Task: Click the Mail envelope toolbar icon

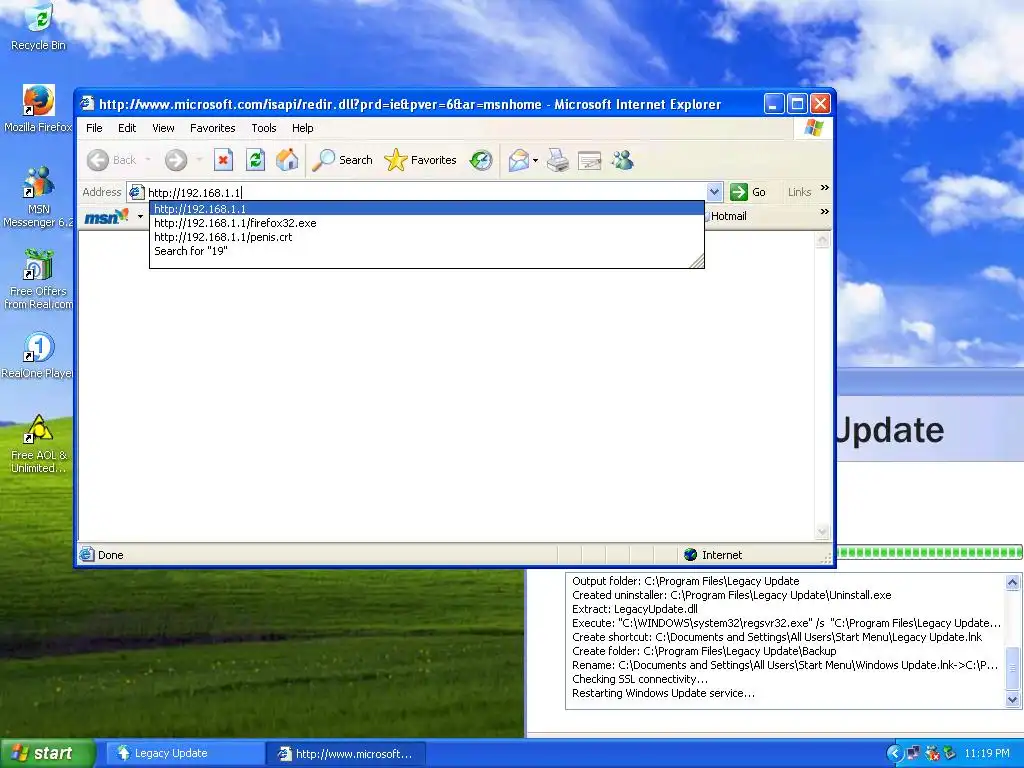Action: 519,160
